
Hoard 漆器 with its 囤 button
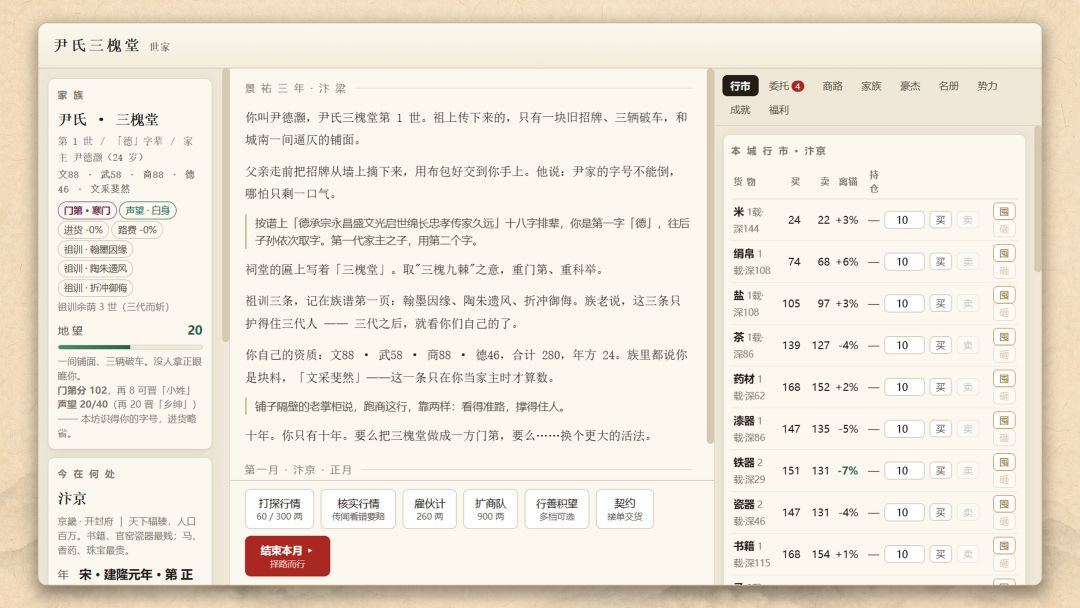[x=1004, y=421]
